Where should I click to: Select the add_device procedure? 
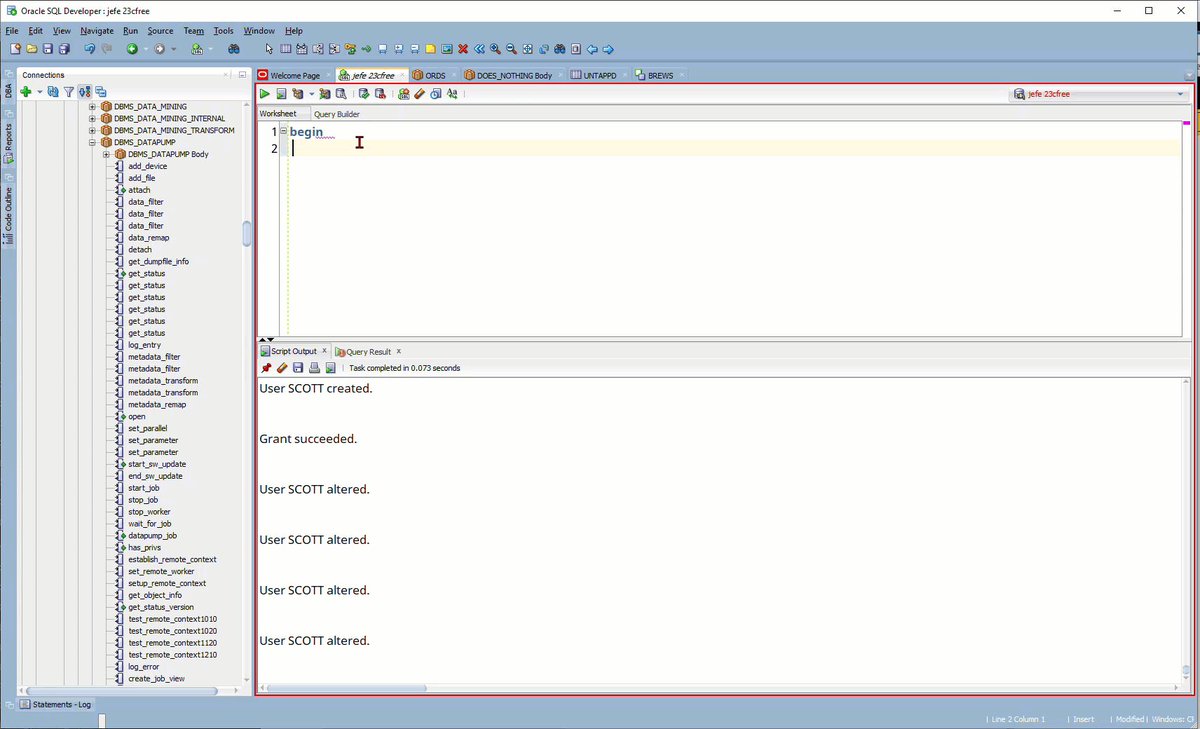148,166
